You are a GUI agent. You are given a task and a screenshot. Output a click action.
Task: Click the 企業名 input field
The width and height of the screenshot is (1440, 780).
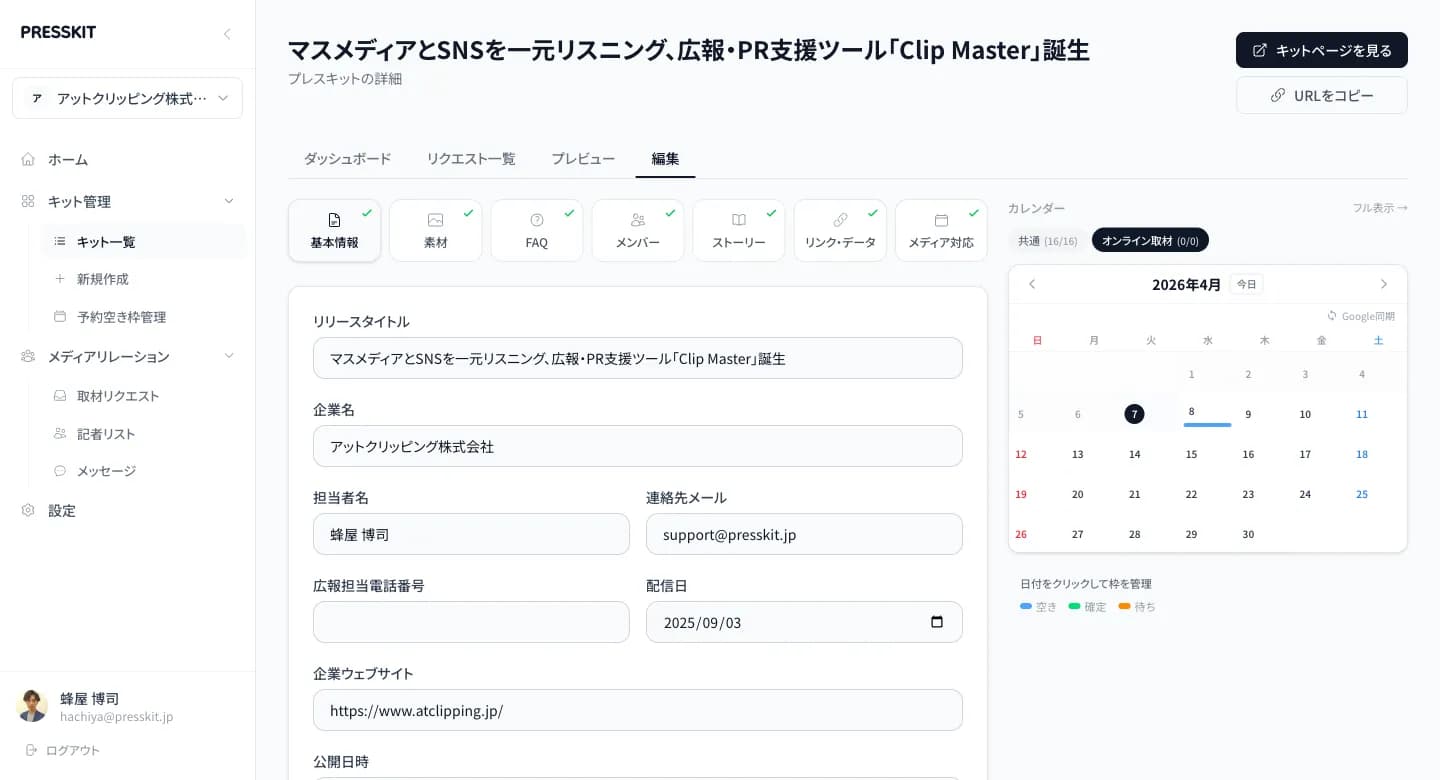coord(638,446)
